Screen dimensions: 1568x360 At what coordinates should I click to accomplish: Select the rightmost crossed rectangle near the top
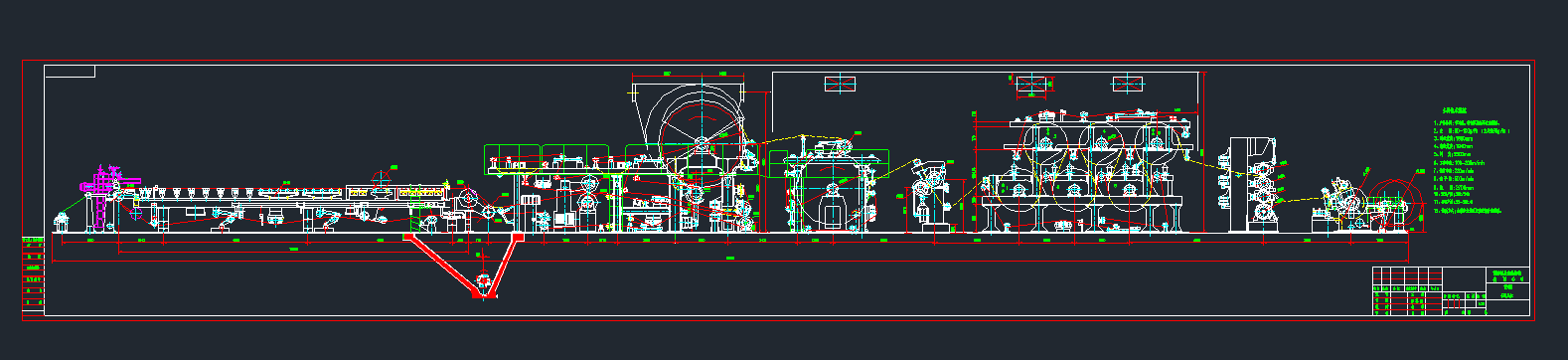pos(1127,85)
